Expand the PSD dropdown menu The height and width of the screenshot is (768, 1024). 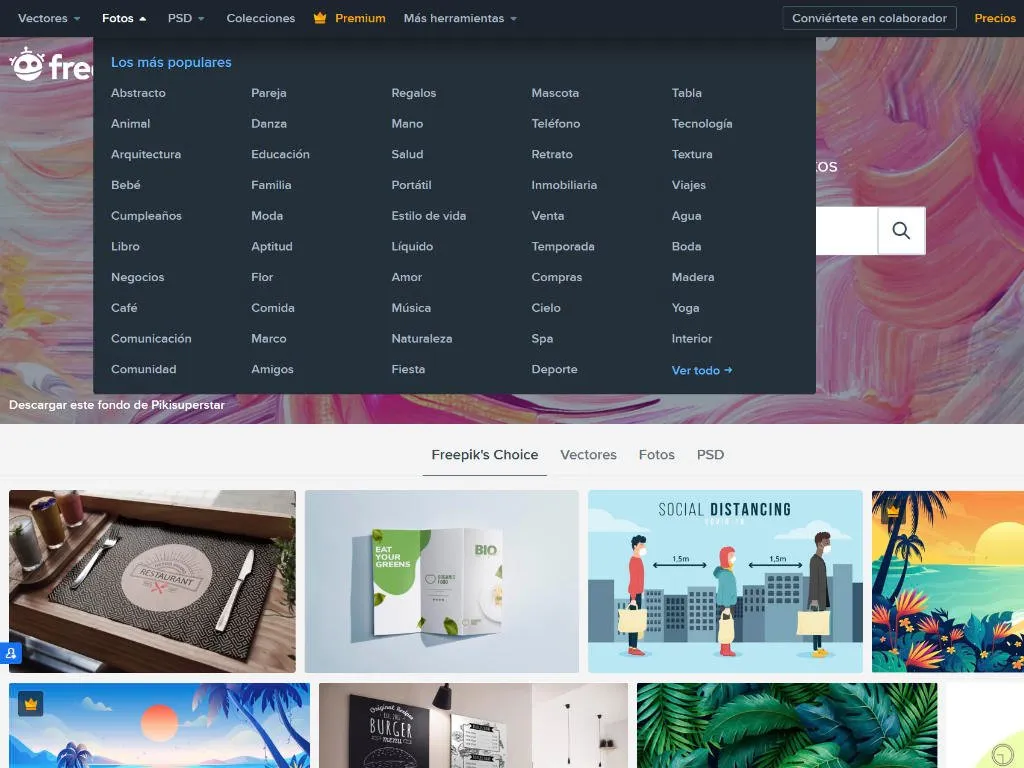click(186, 18)
